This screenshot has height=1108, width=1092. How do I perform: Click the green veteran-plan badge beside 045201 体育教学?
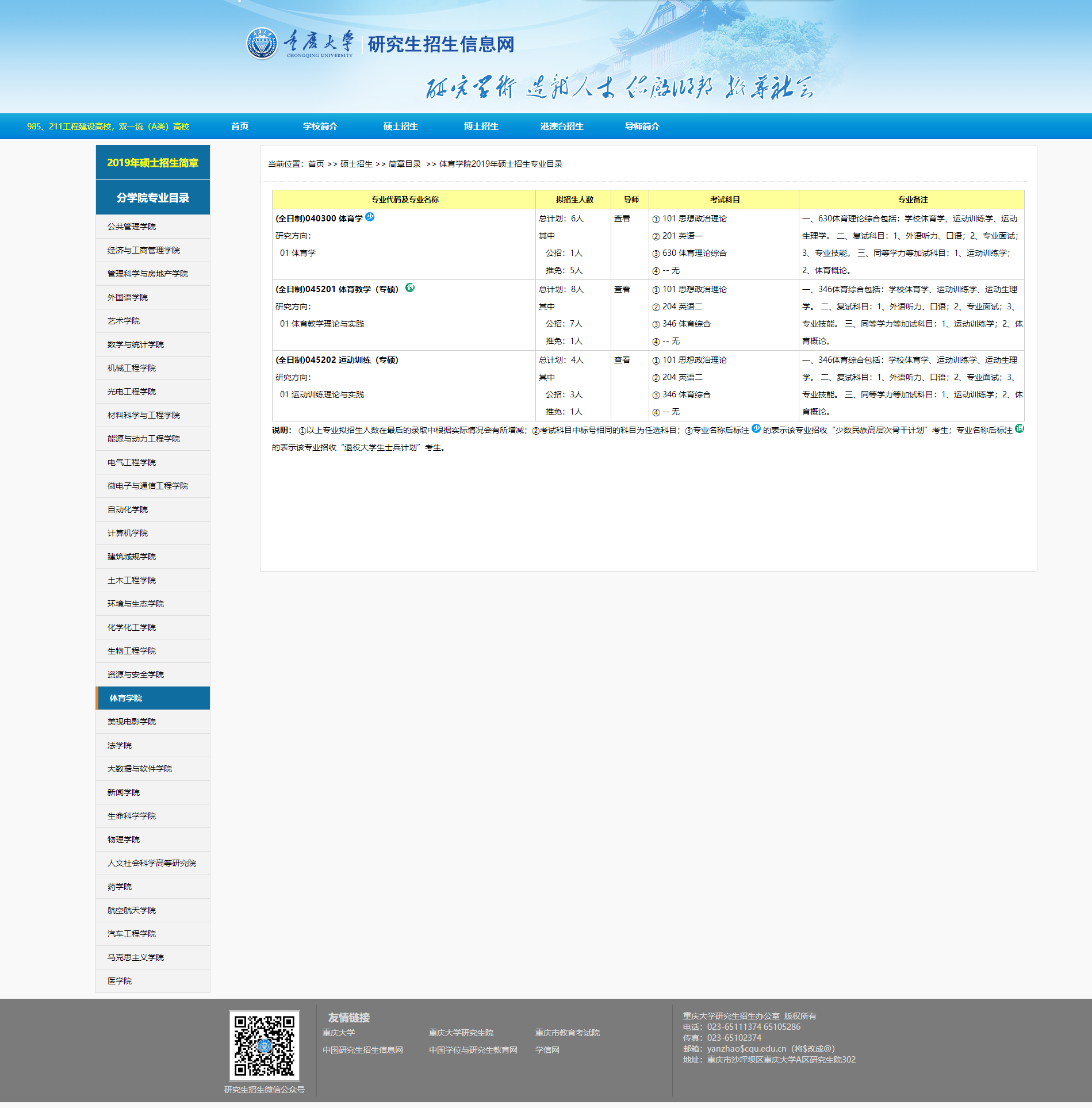point(410,287)
